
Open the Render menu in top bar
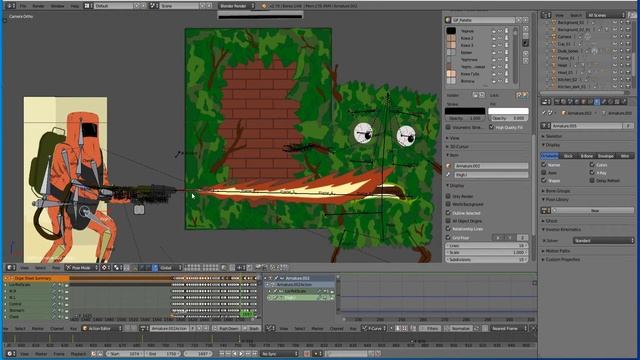click(x=38, y=6)
